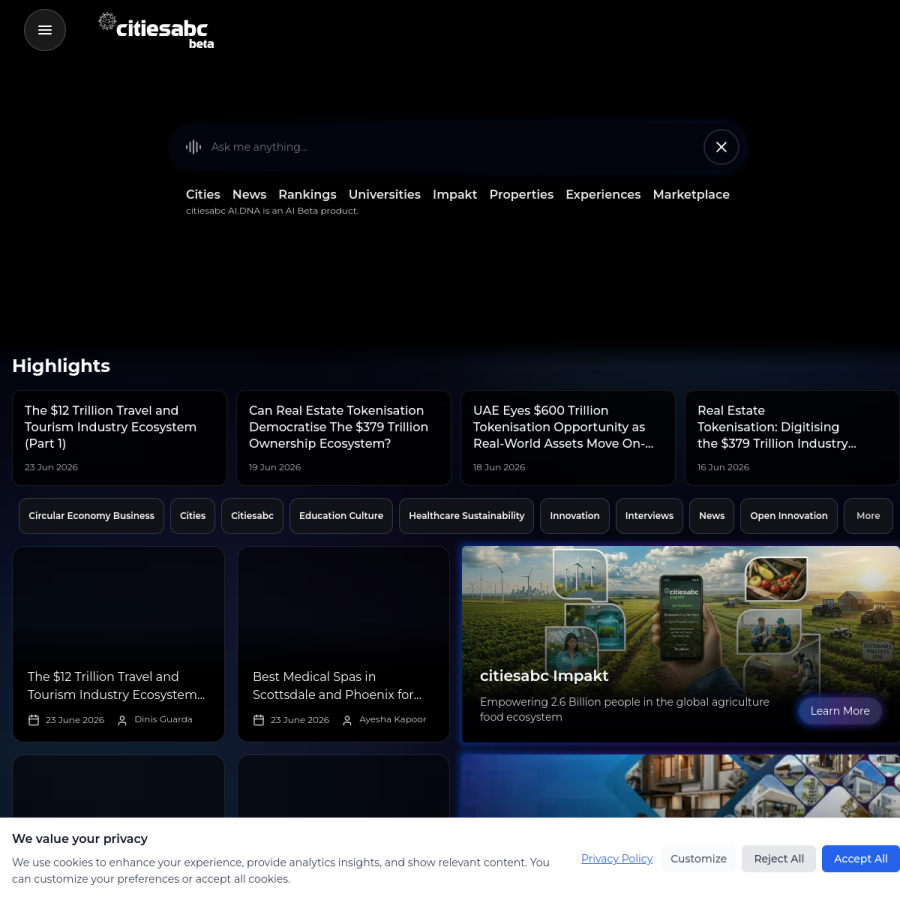This screenshot has width=900, height=900.
Task: Focus the 'Ask me anything...' search field
Action: point(453,147)
